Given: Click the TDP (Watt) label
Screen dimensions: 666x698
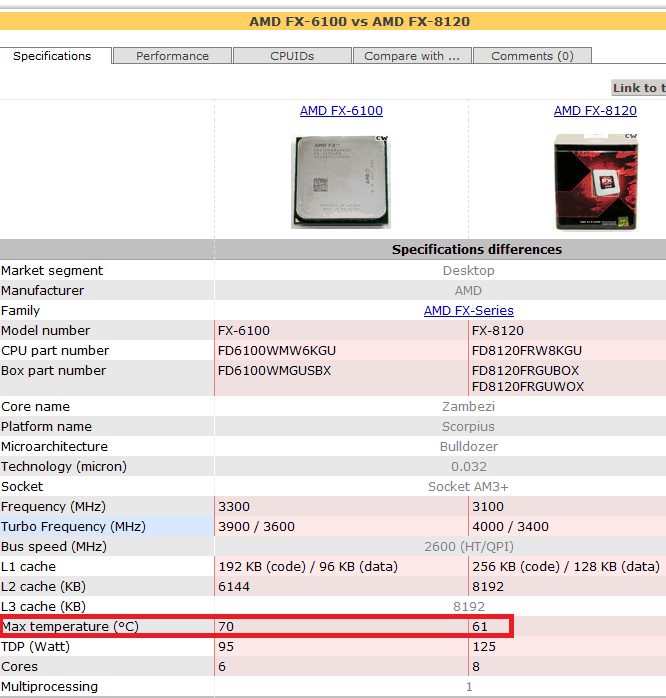Looking at the screenshot, I should coord(35,647).
